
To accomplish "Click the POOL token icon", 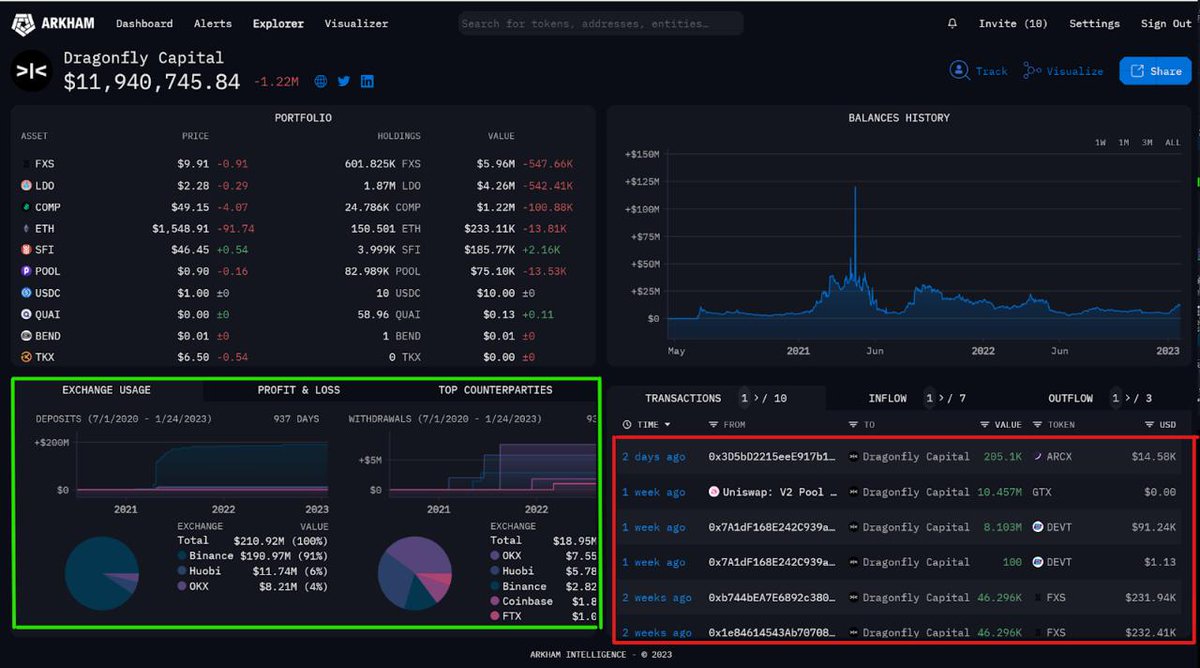I will 26,271.
